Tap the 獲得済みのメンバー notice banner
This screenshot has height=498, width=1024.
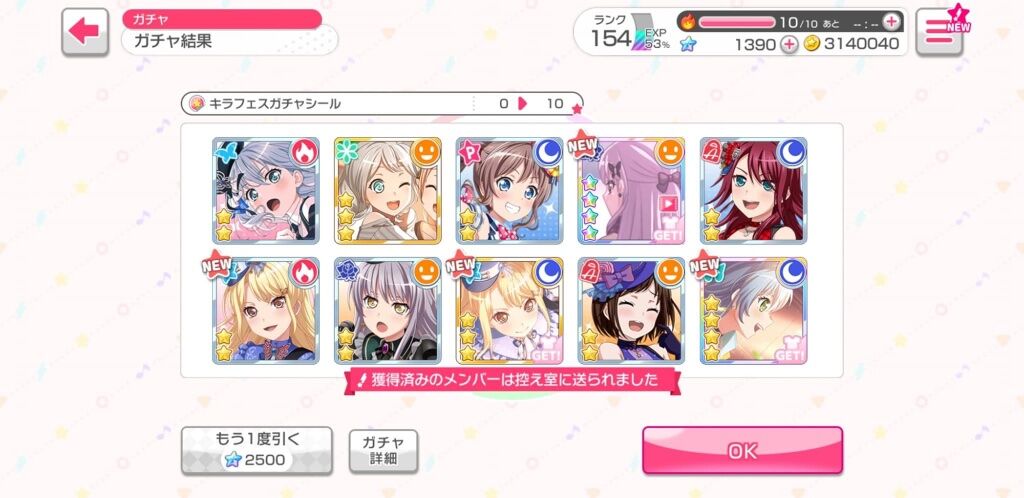512,381
